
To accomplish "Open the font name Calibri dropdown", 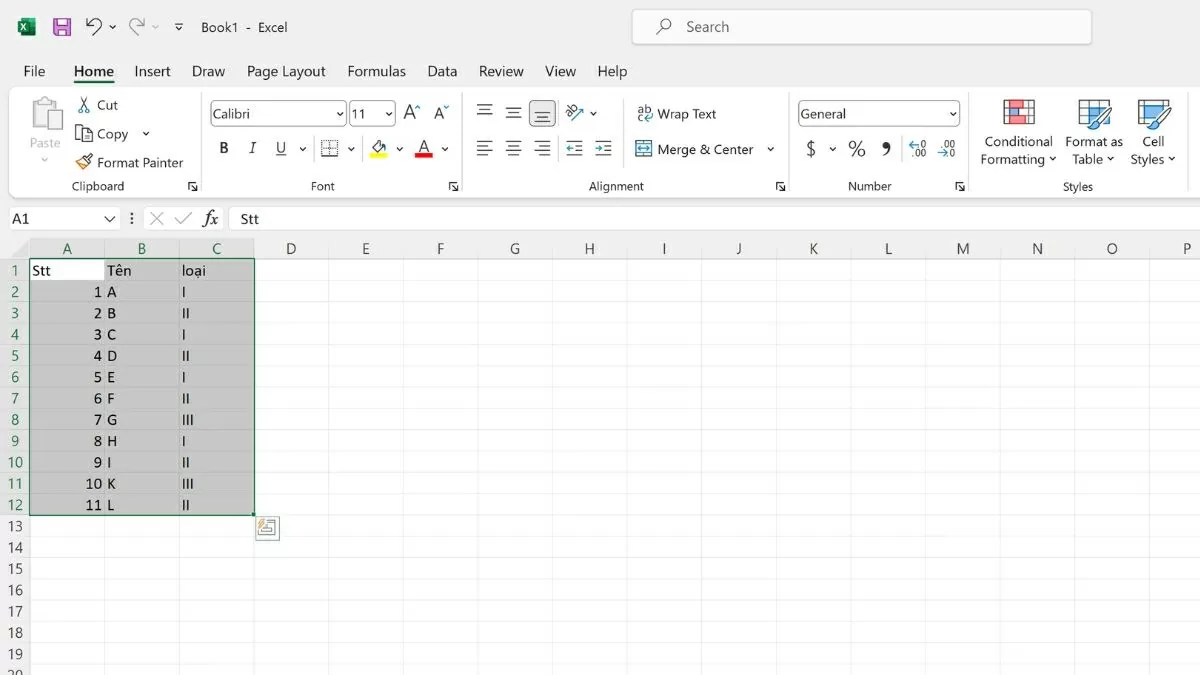I will (x=340, y=114).
